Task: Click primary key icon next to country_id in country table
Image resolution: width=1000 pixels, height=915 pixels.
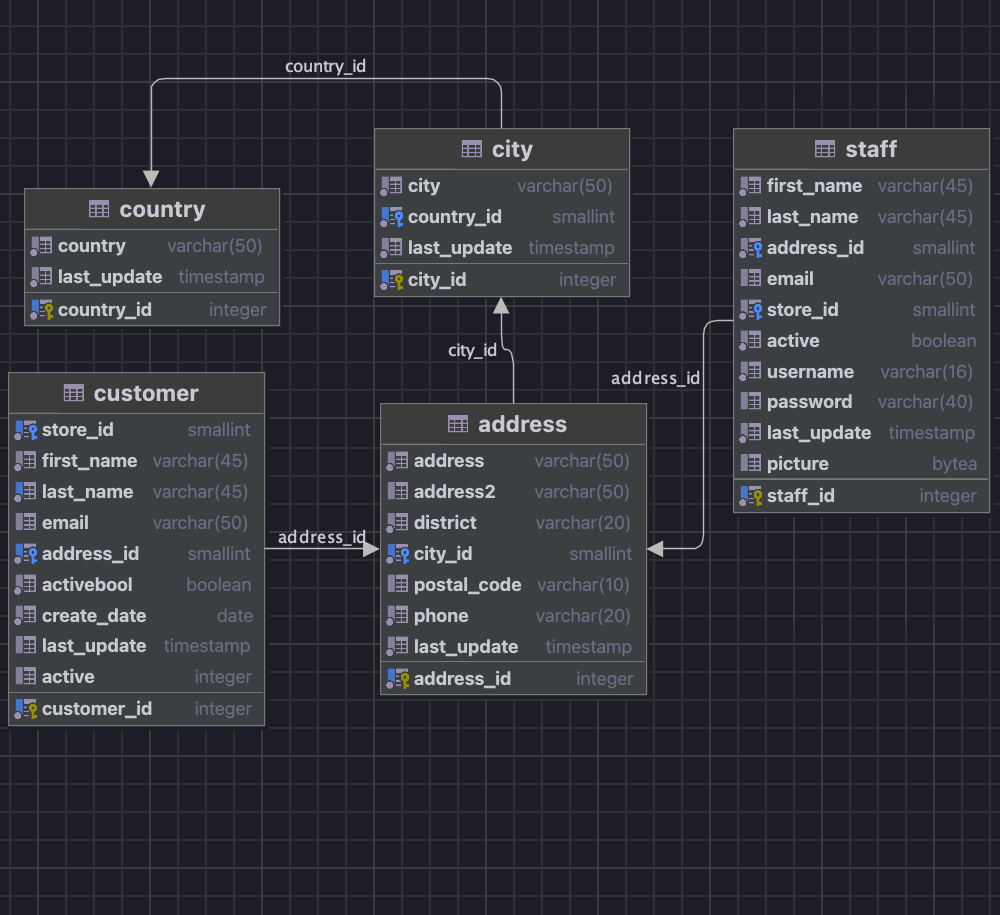Action: 41,310
